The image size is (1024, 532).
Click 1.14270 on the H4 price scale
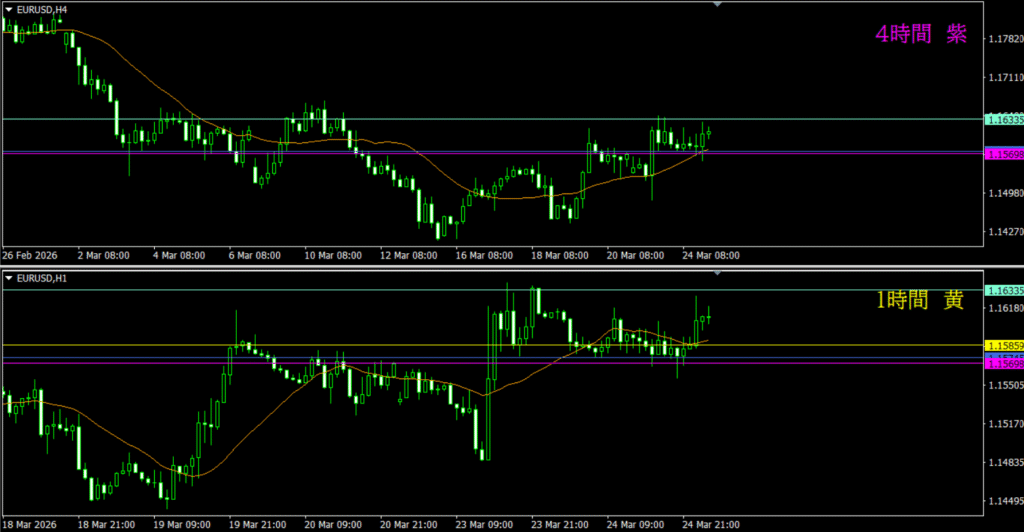[x=1004, y=232]
